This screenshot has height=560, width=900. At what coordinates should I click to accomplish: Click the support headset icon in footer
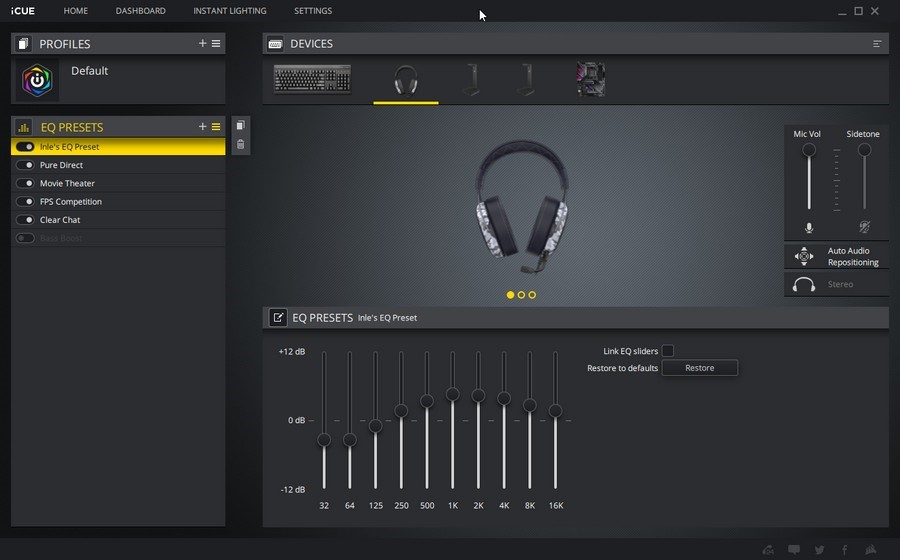pos(768,550)
